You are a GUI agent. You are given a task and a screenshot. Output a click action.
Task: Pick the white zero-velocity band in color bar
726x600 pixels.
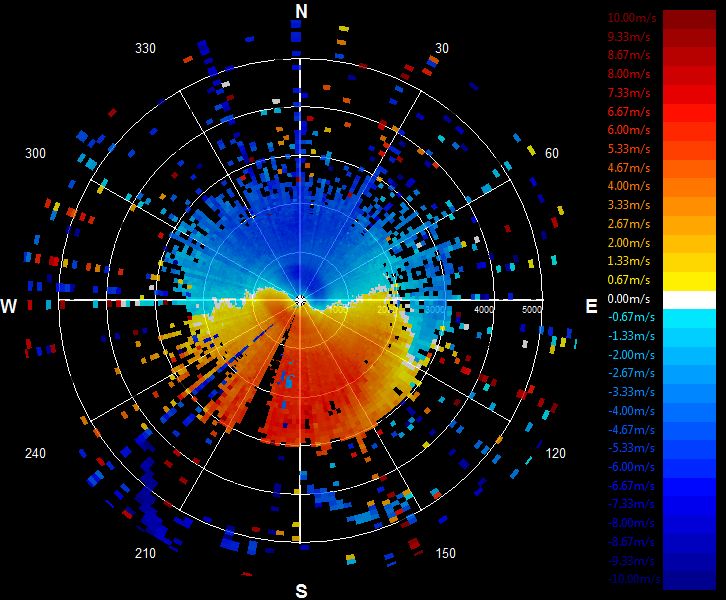point(689,300)
